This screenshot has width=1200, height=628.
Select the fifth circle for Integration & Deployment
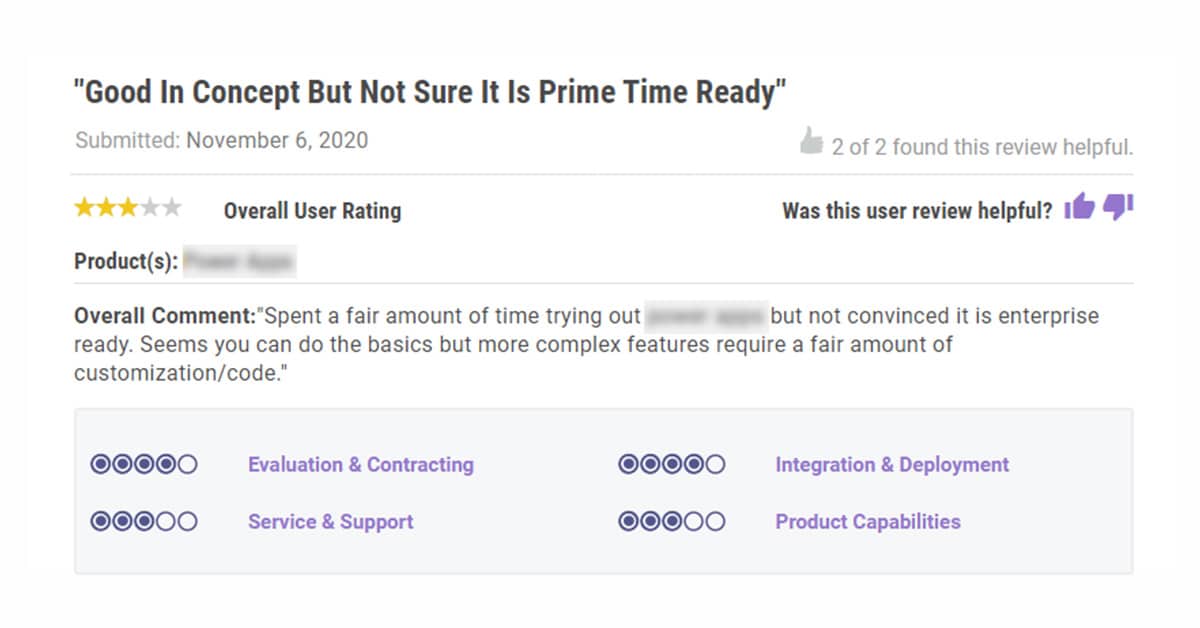715,464
